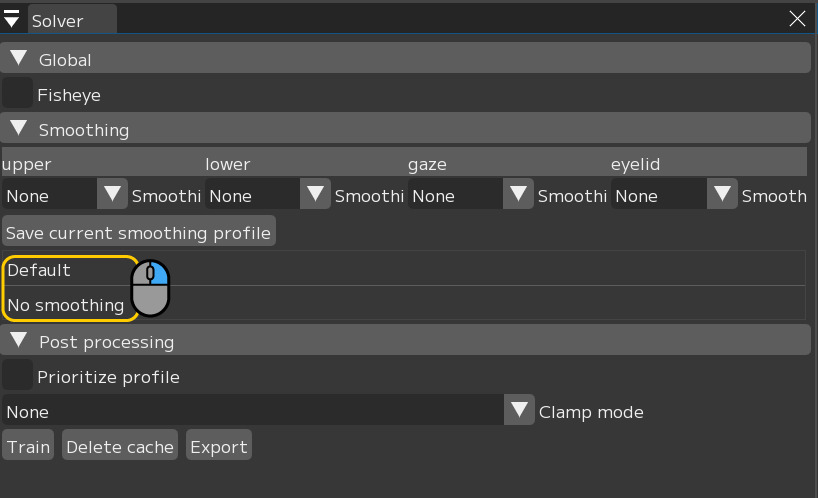Toggle the Prioritize profile checkbox
The image size is (818, 498).
(17, 376)
